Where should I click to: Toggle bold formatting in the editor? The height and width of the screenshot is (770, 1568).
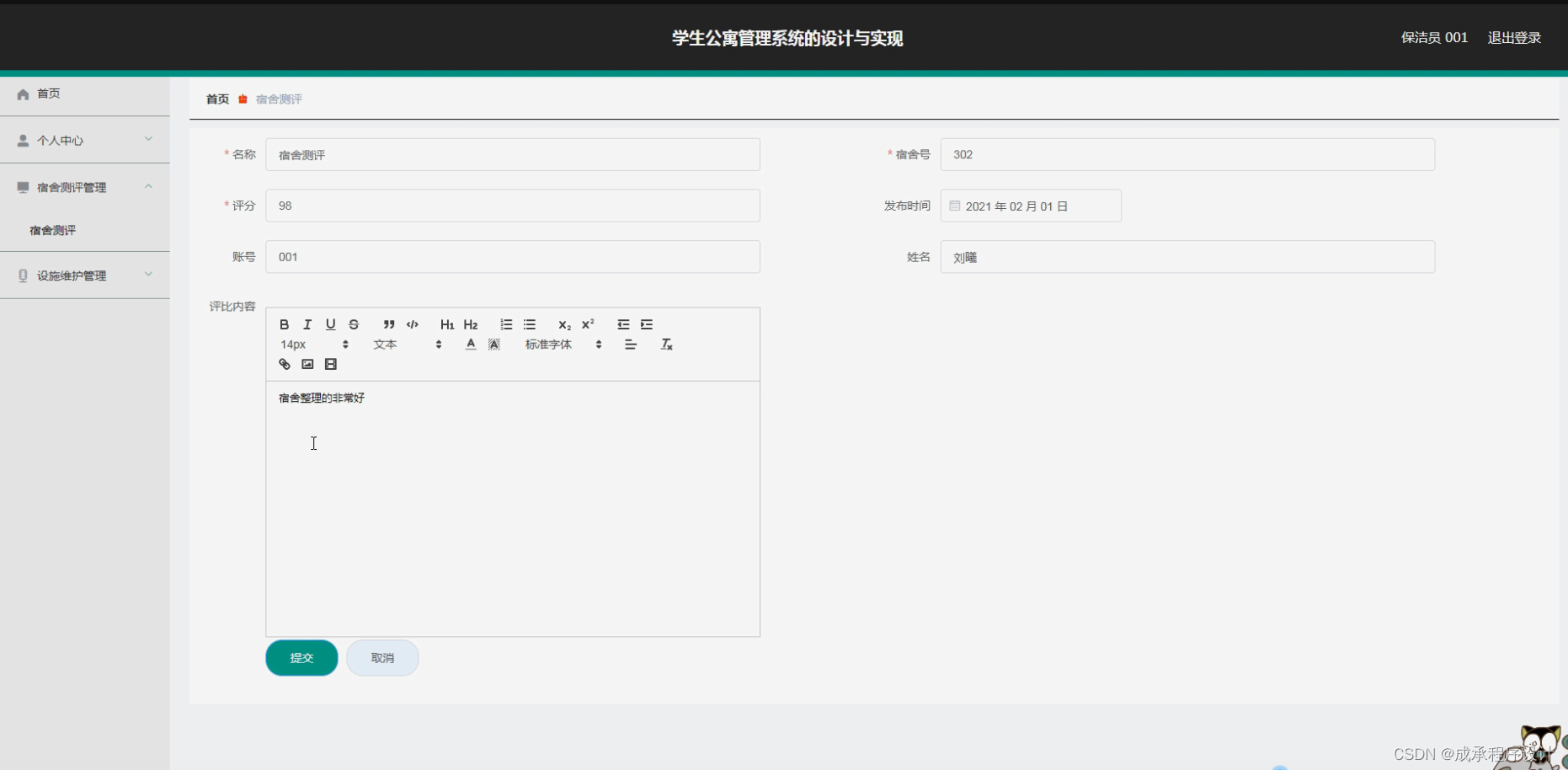(x=284, y=324)
